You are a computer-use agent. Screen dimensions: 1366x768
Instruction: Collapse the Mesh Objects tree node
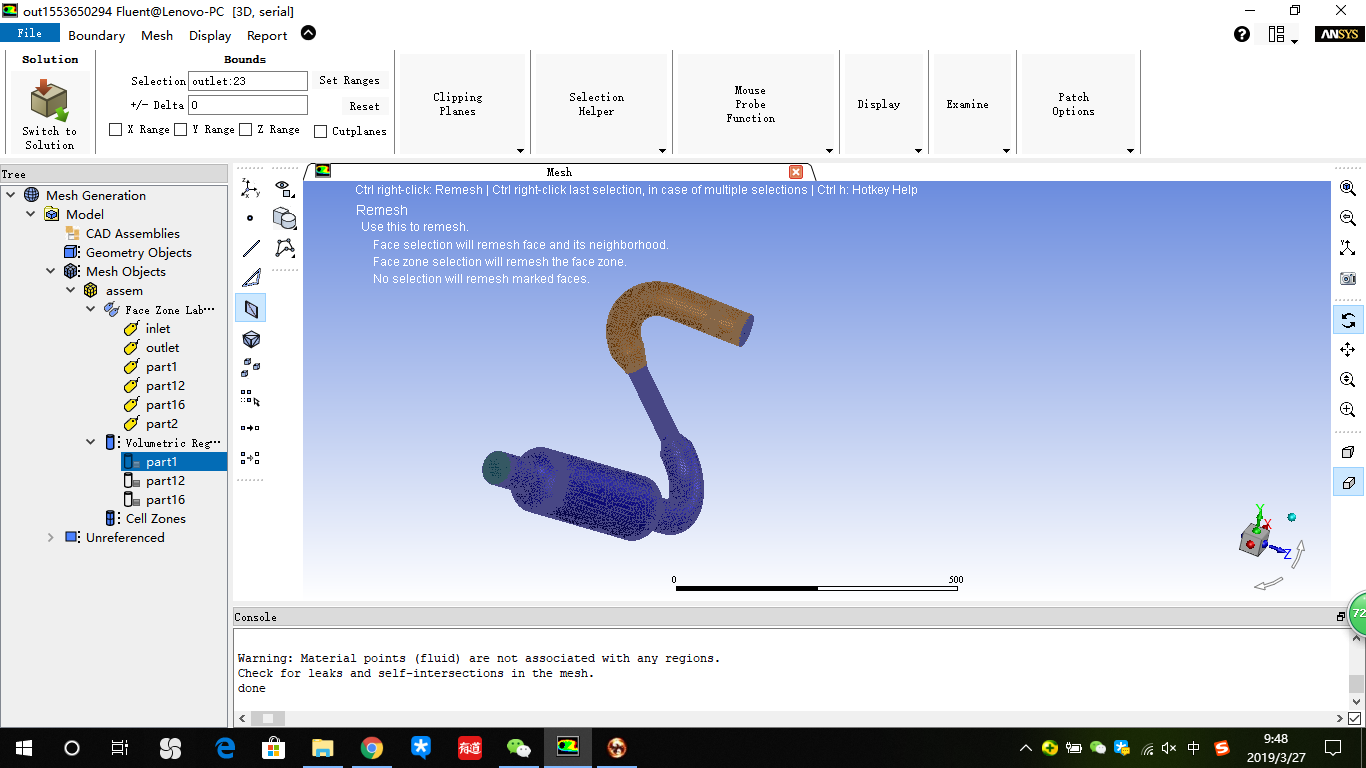click(50, 271)
